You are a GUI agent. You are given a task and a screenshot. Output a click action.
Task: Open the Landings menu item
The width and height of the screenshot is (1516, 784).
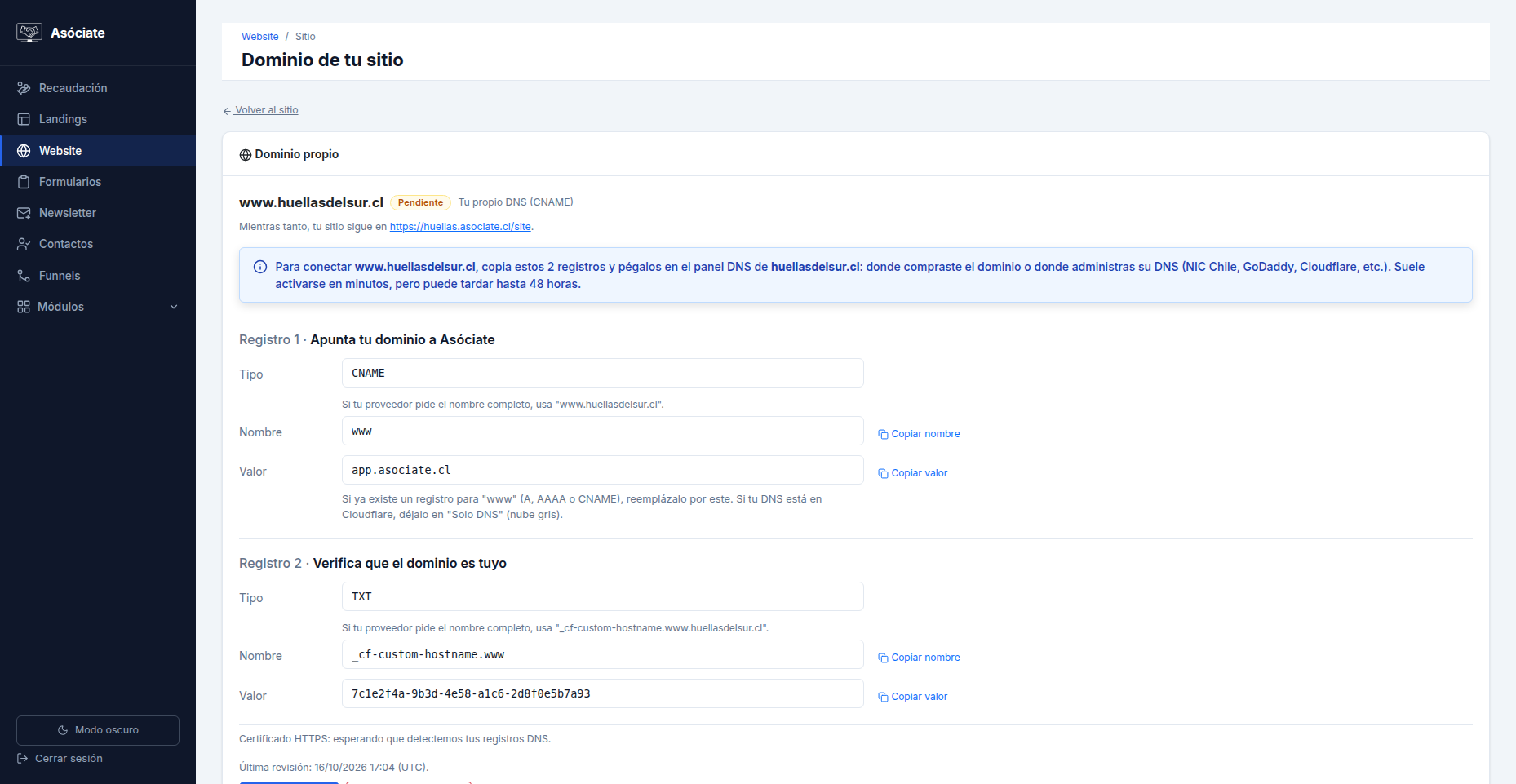[x=98, y=119]
